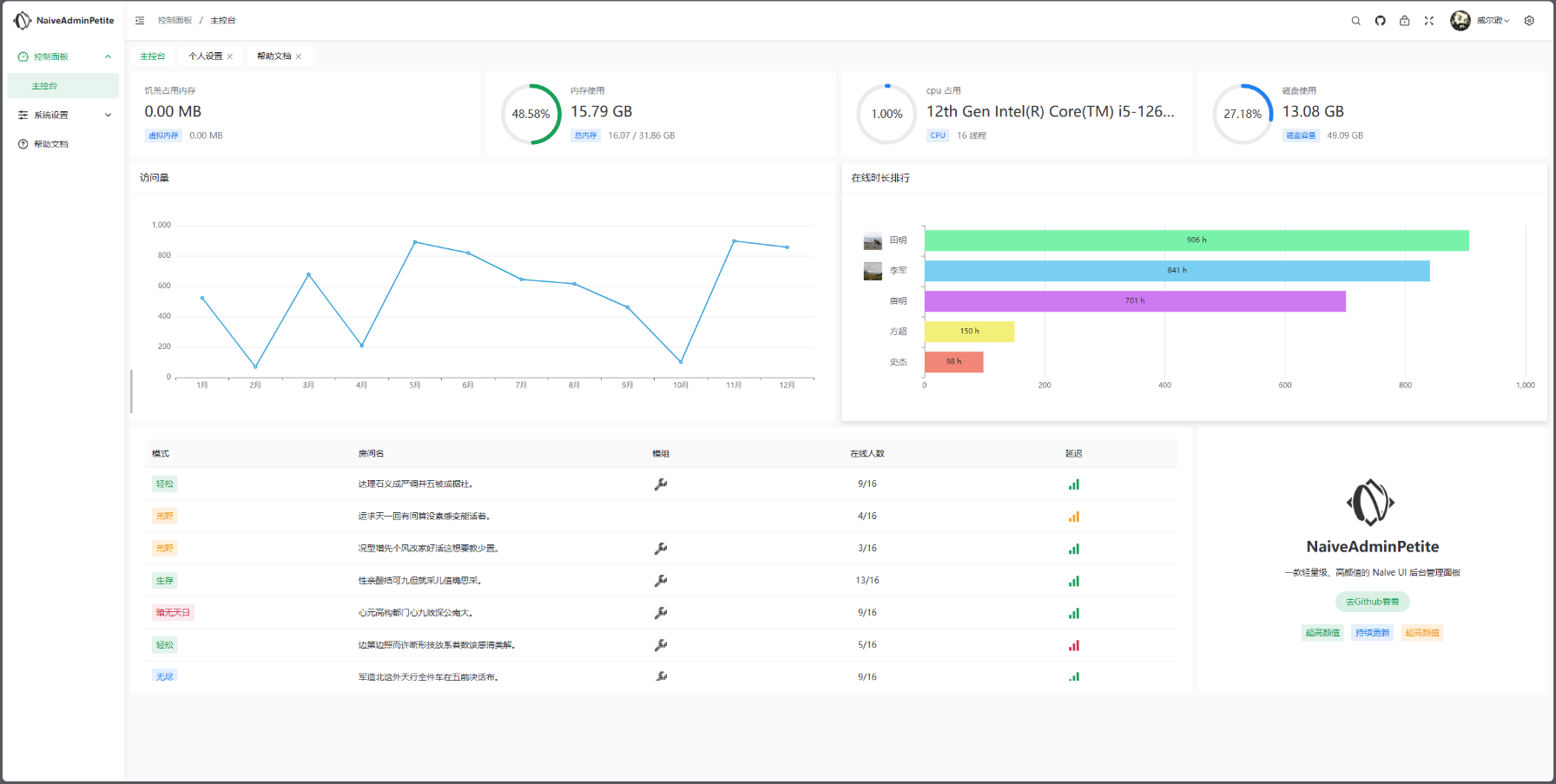Click the wrench icon in the 达理石义成 room row
This screenshot has height=784, width=1556.
[661, 484]
